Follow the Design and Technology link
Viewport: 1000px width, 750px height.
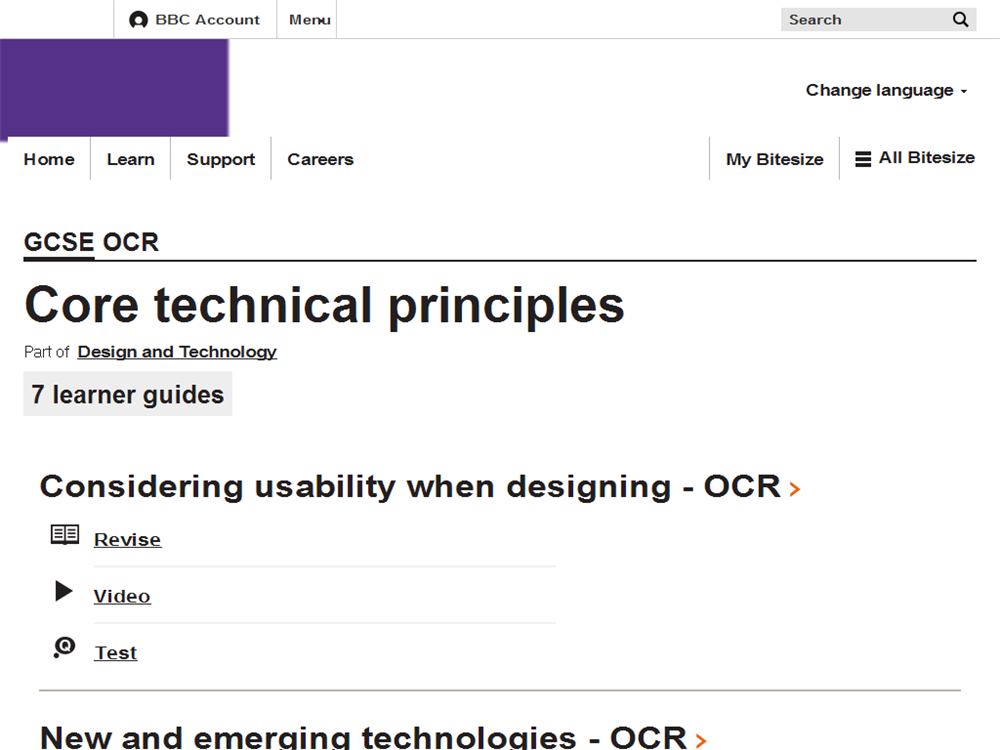pyautogui.click(x=177, y=352)
